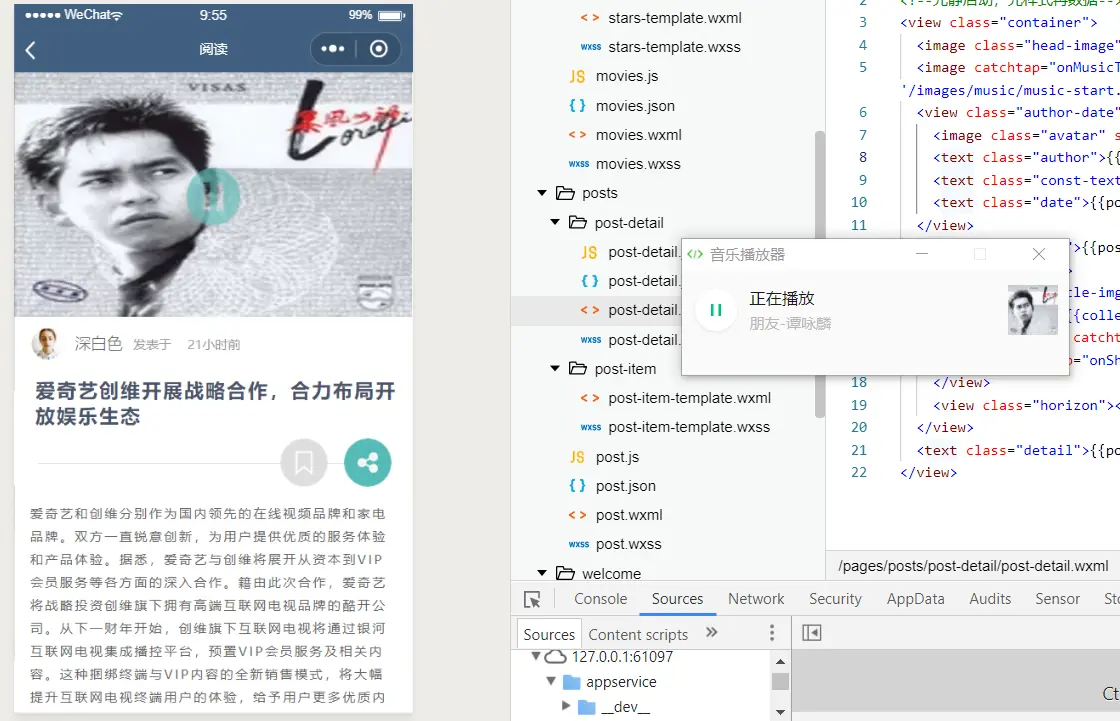Select the Content scripts sub-tab

click(638, 635)
